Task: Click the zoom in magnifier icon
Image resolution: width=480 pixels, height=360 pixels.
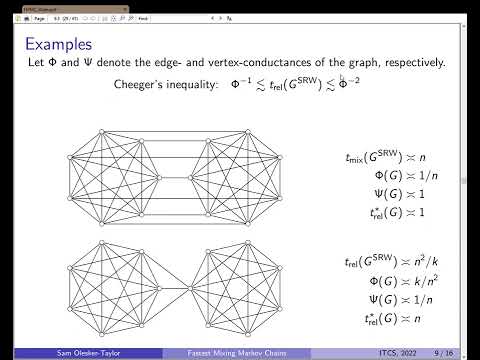Action: pos(131,19)
